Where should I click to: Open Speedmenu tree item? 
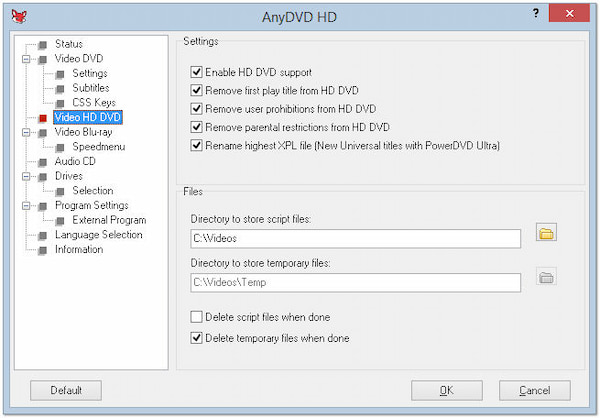click(99, 147)
